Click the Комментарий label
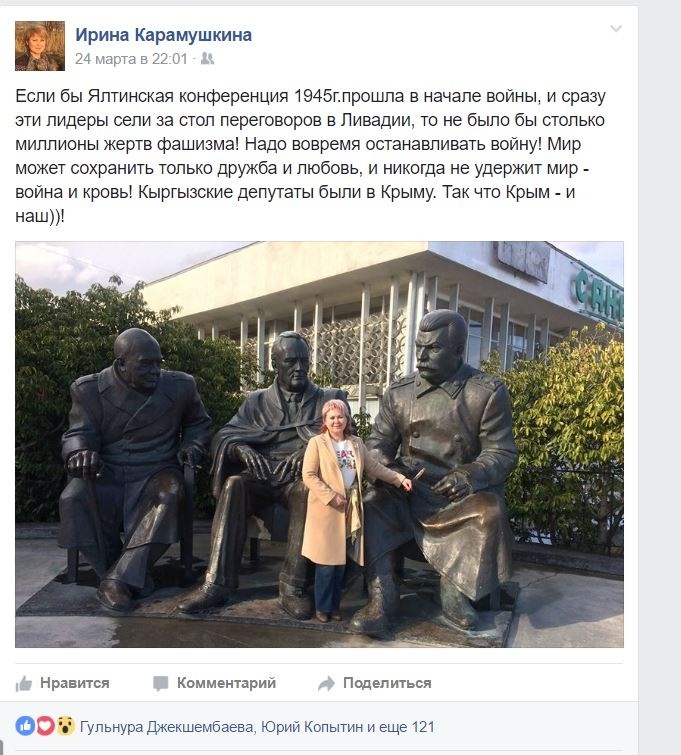The height and width of the screenshot is (755, 681). pos(226,683)
